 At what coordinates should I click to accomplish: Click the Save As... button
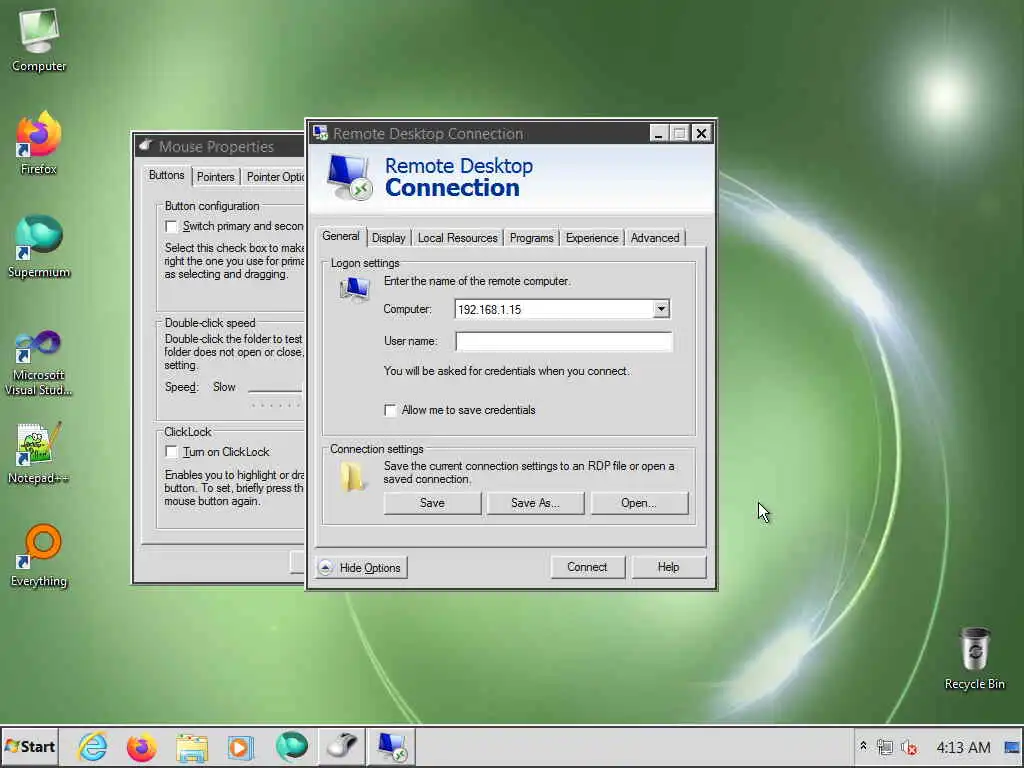tap(535, 503)
